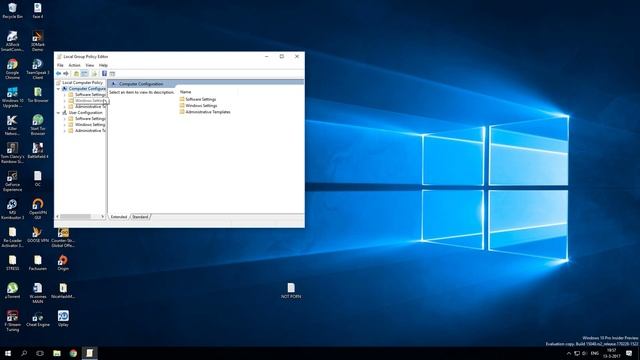Collapse the User Configuration node
Screen dimensions: 640x360
[x=58, y=113]
